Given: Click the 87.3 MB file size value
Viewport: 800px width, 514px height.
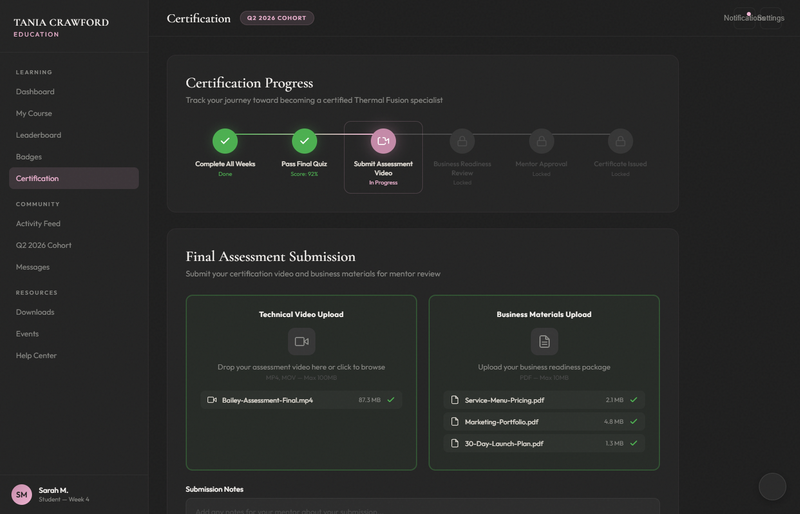Looking at the screenshot, I should coord(369,400).
